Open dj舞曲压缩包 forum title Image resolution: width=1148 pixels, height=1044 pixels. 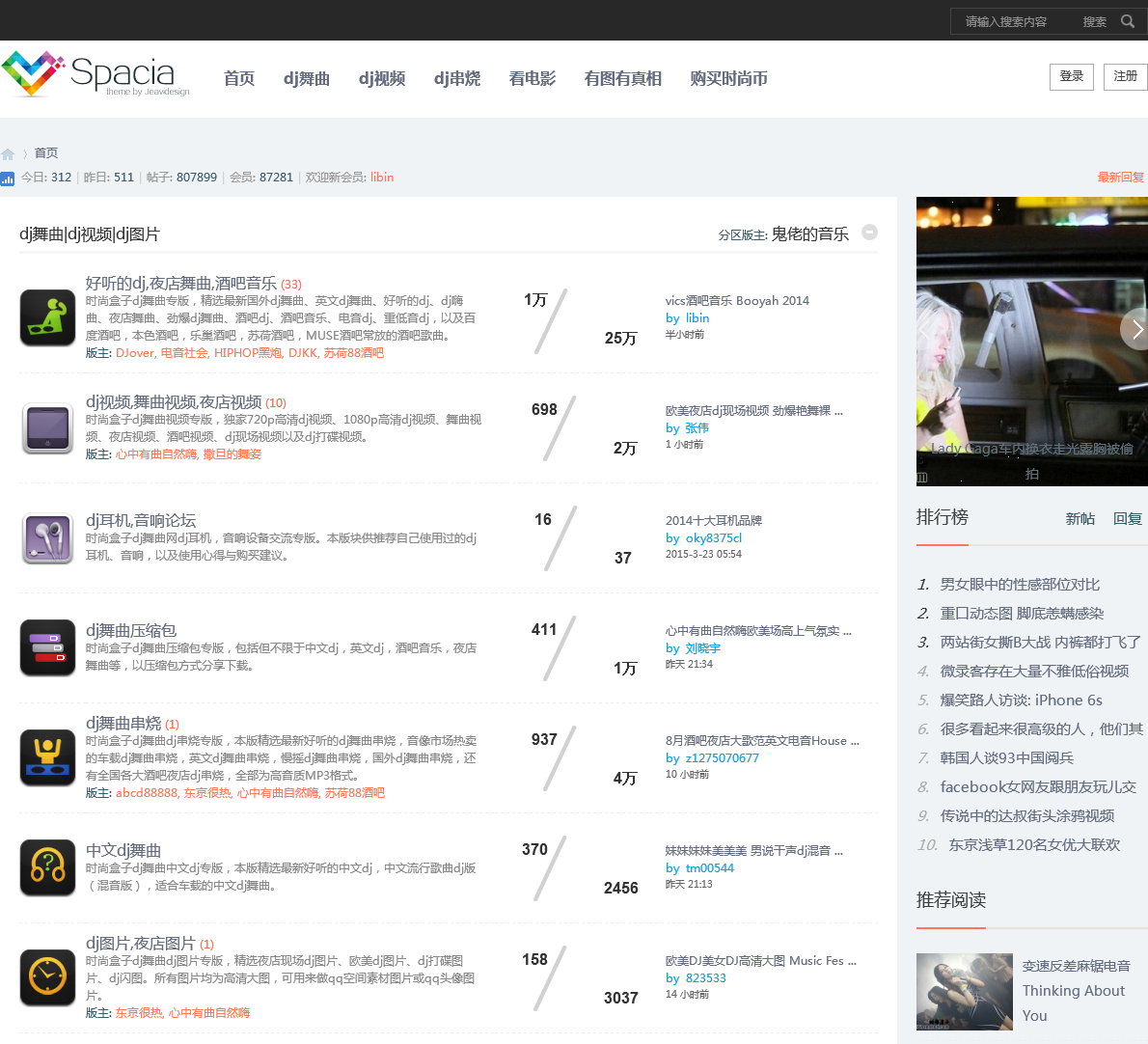pyautogui.click(x=131, y=630)
